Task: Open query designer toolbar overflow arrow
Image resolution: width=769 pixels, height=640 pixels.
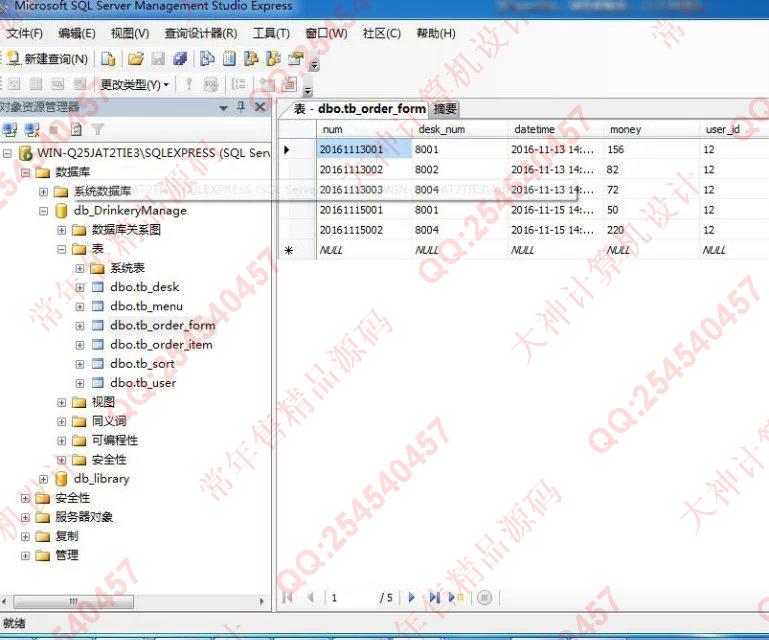Action: [308, 90]
